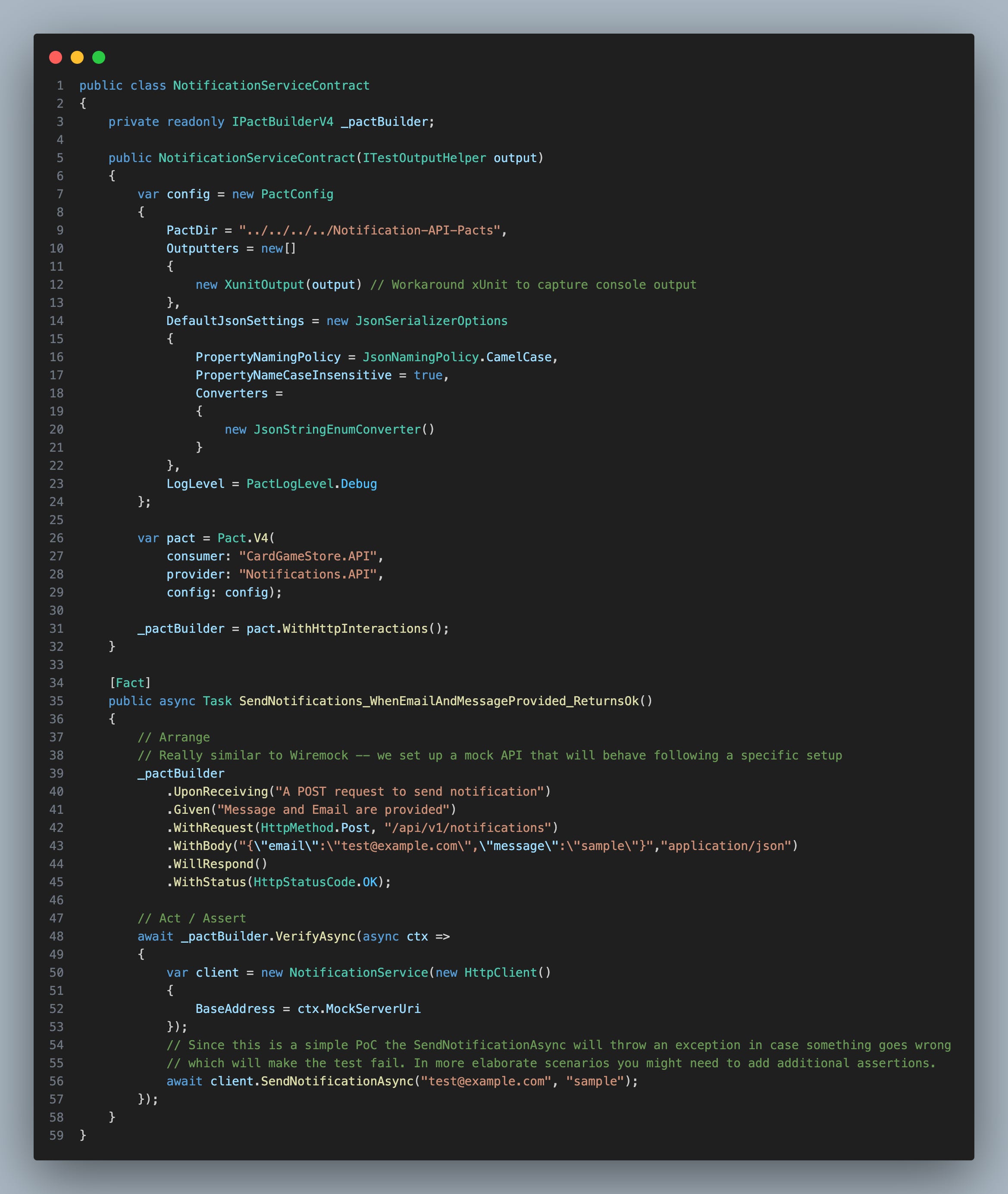Click UponReceiving on line 40
Viewport: 1008px width, 1194px height.
pos(221,792)
